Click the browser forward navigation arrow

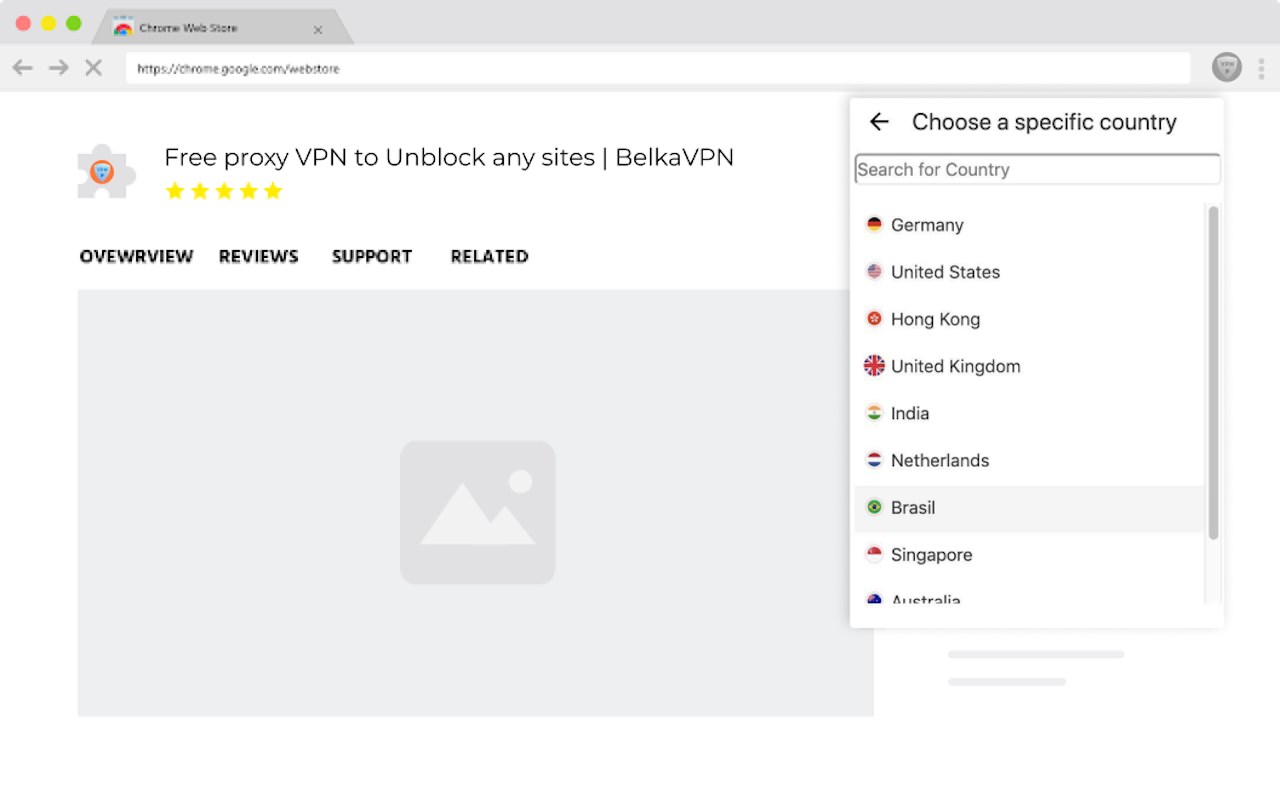coord(59,68)
